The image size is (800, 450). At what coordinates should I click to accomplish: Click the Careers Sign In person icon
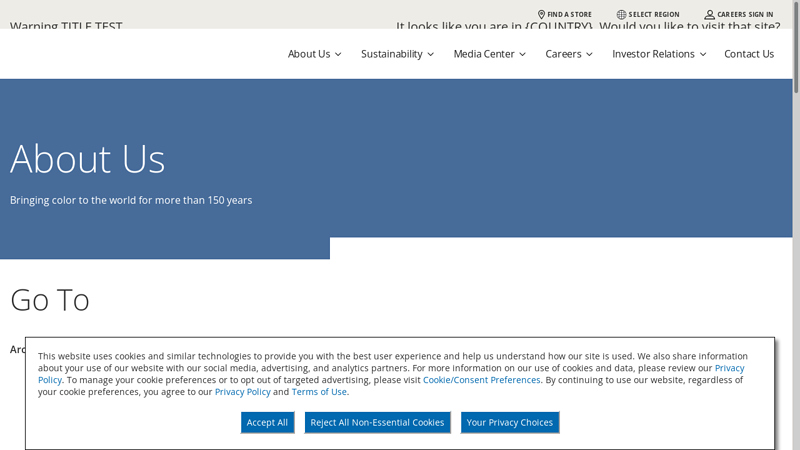tap(709, 14)
